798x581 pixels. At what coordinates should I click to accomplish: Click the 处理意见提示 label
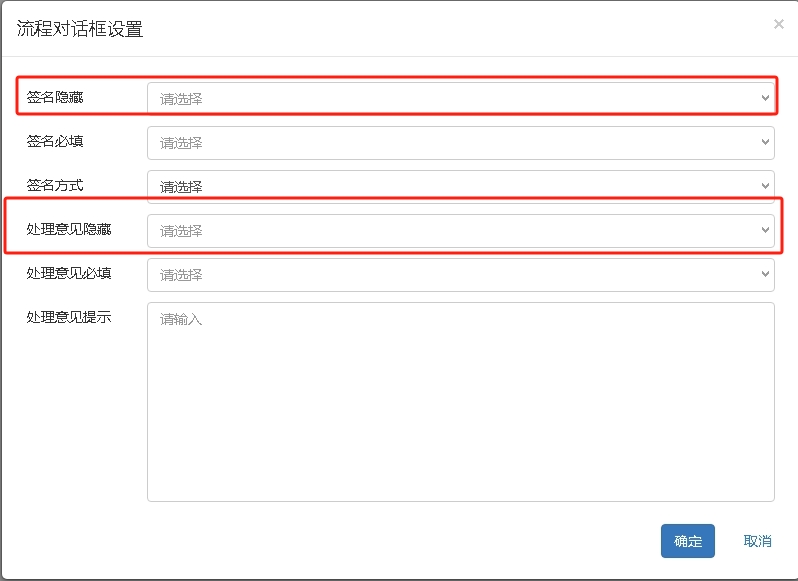69,317
